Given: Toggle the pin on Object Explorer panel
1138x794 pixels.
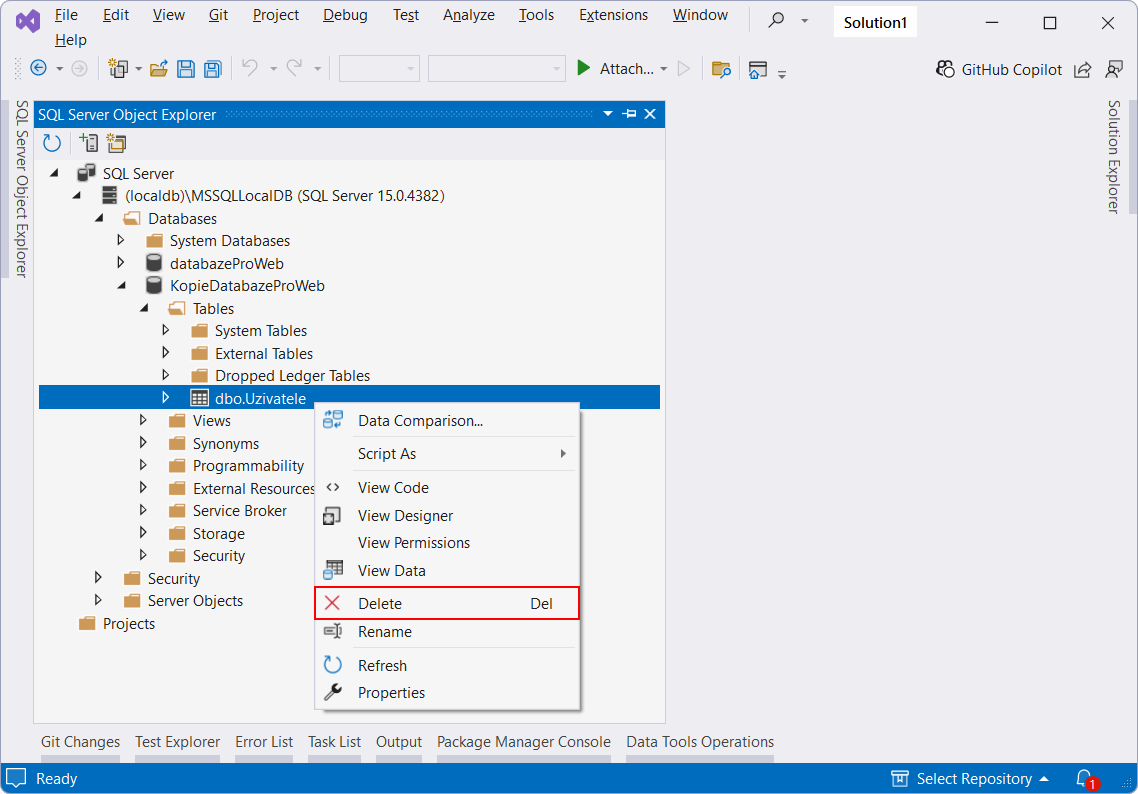Looking at the screenshot, I should point(629,114).
